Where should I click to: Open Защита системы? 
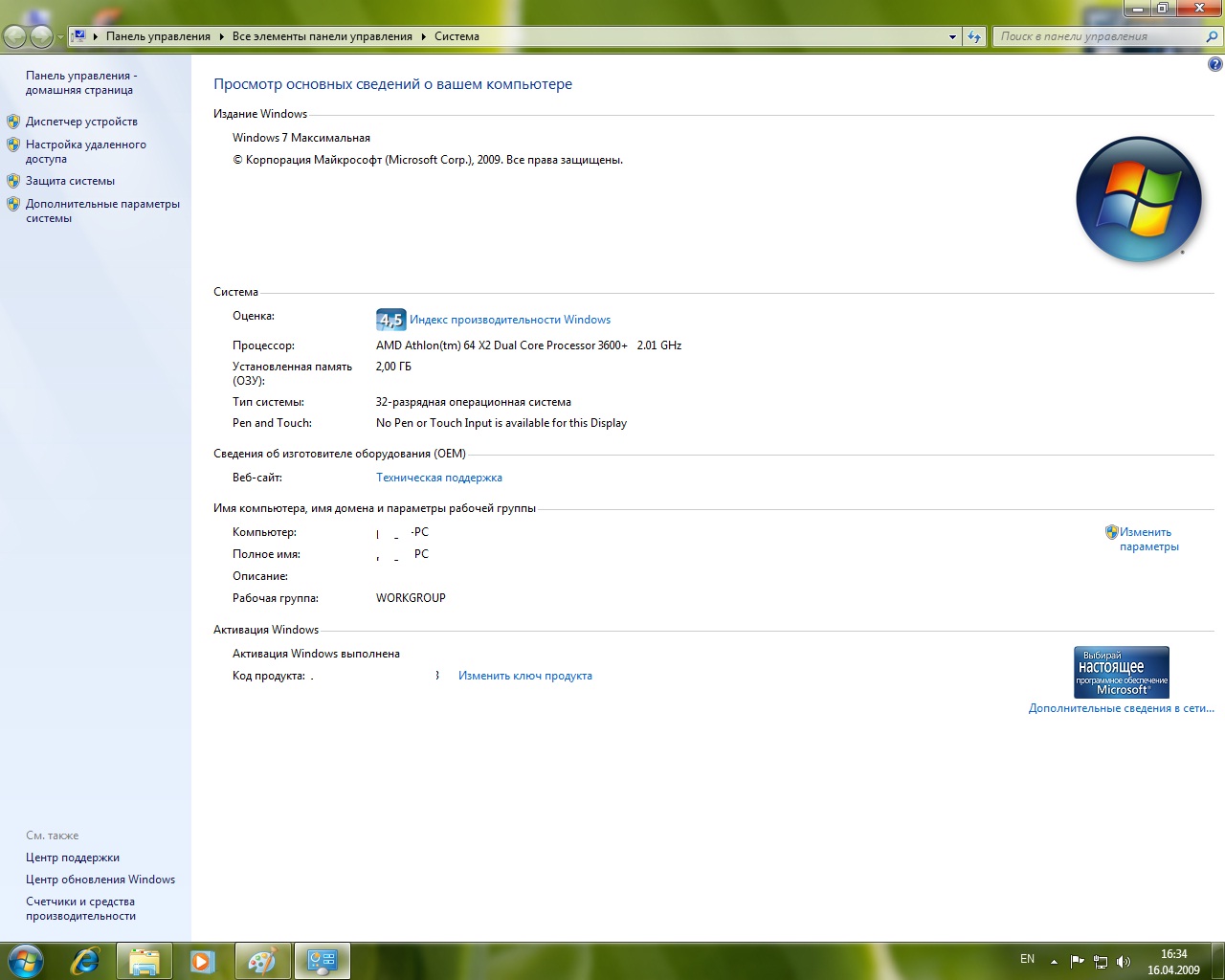[x=70, y=181]
